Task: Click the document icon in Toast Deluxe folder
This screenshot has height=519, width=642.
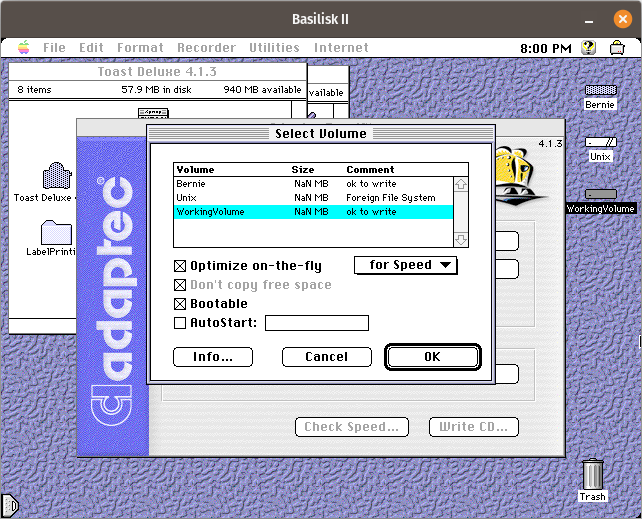Action: point(153,113)
